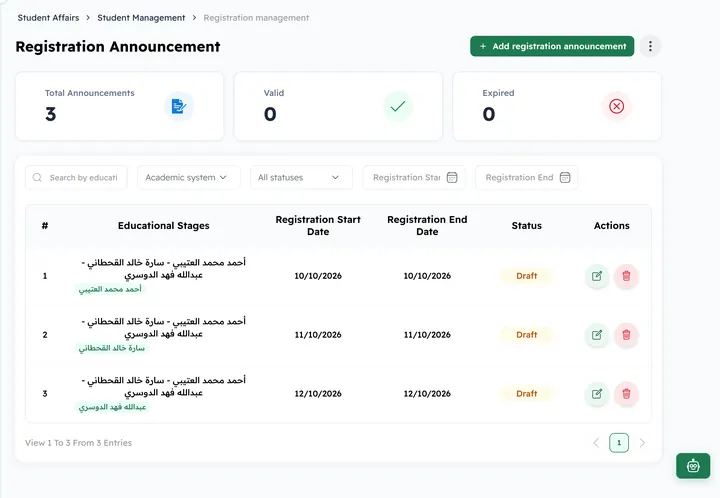Screen dimensions: 720x498
Task: Edit the announcement starting 11/10/2026
Action: coord(597,335)
